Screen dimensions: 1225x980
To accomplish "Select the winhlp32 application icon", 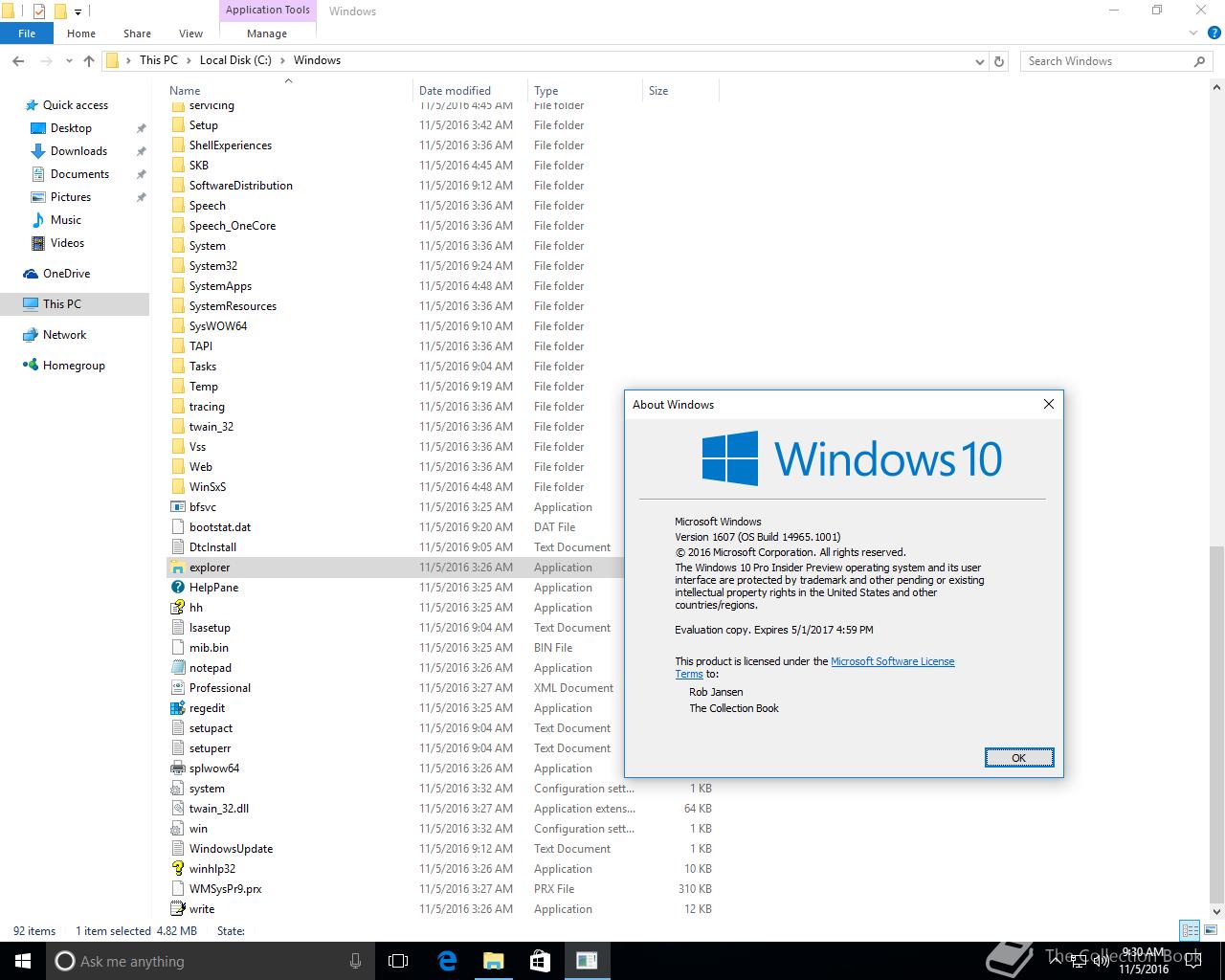I will pyautogui.click(x=177, y=869).
